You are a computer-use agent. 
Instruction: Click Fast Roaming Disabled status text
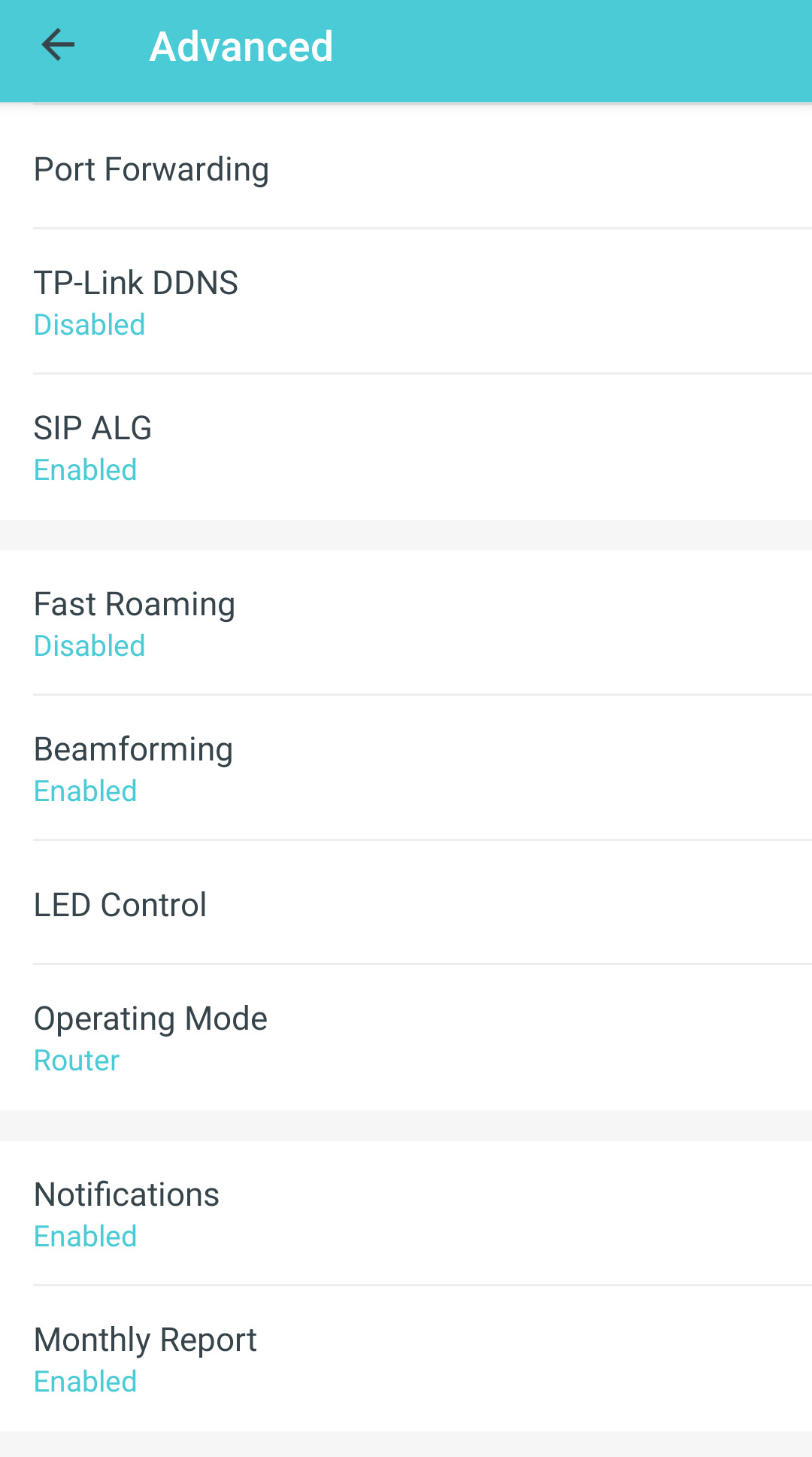pyautogui.click(x=89, y=646)
